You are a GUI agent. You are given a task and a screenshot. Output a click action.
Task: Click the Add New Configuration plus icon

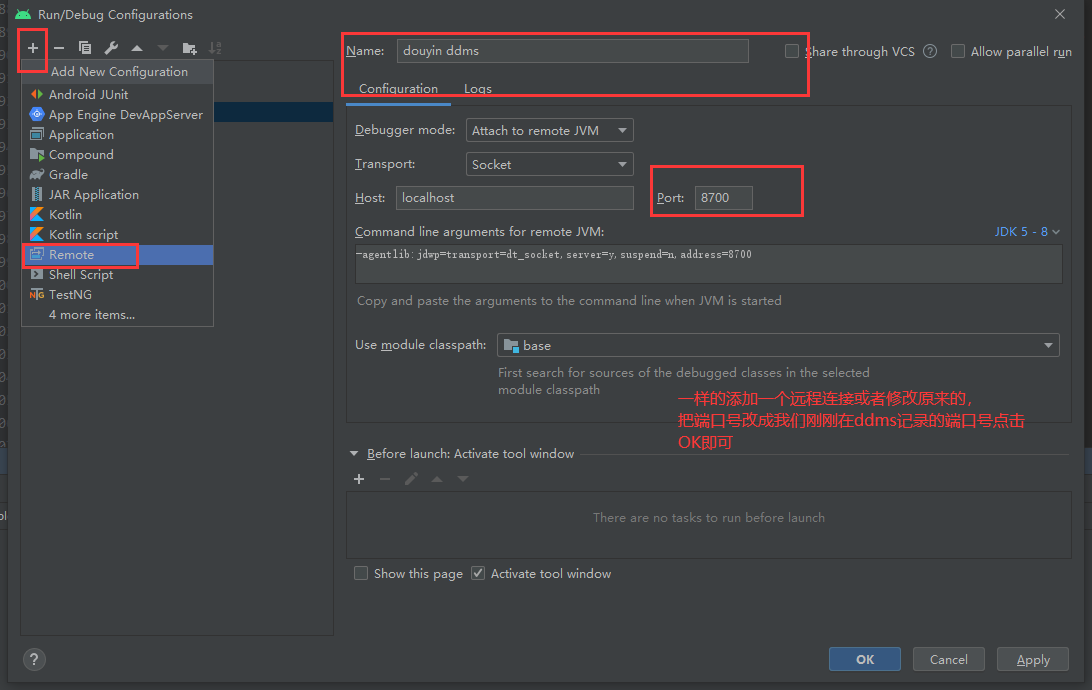(x=33, y=48)
